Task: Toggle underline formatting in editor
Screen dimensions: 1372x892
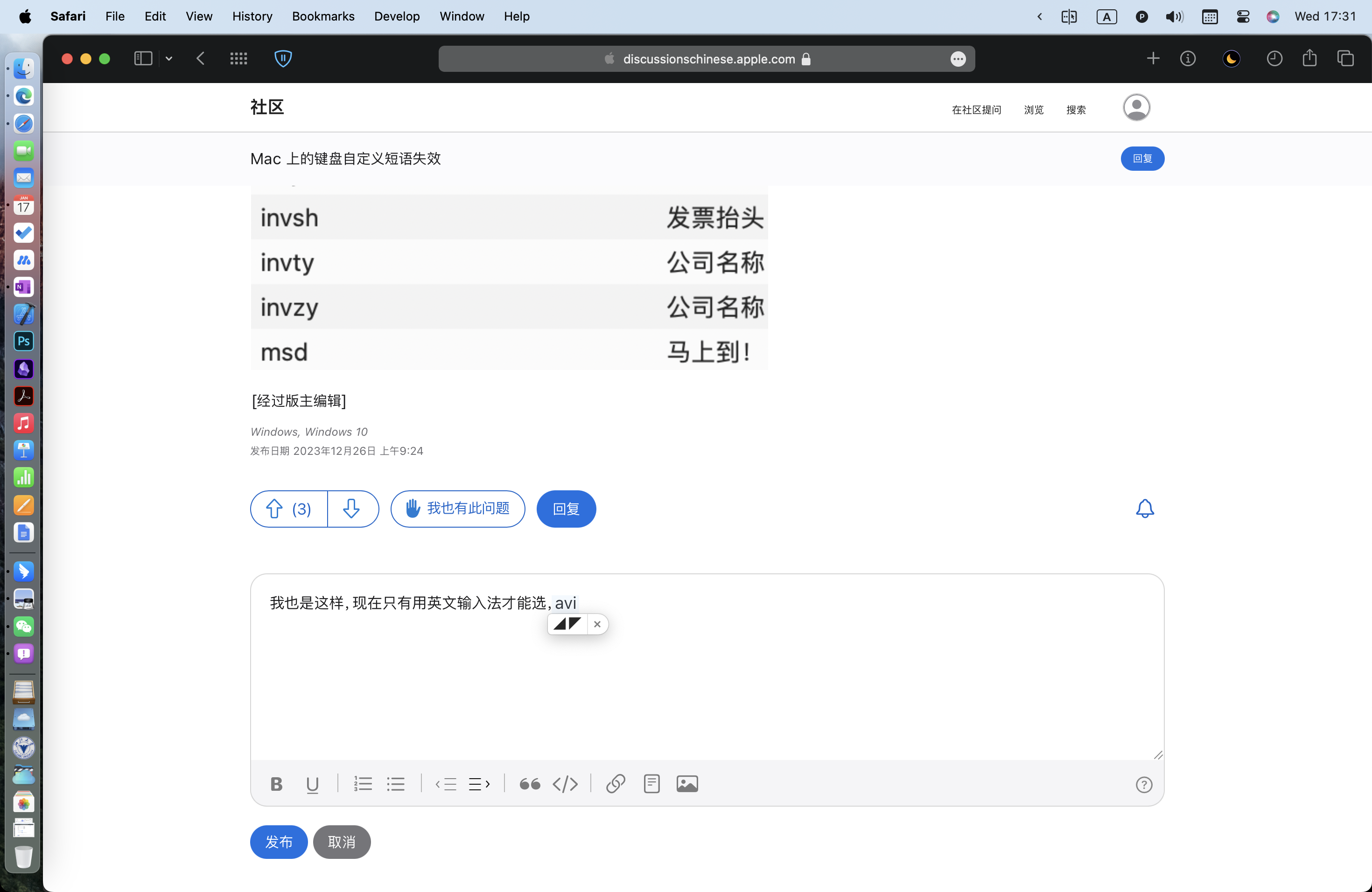Action: click(313, 784)
